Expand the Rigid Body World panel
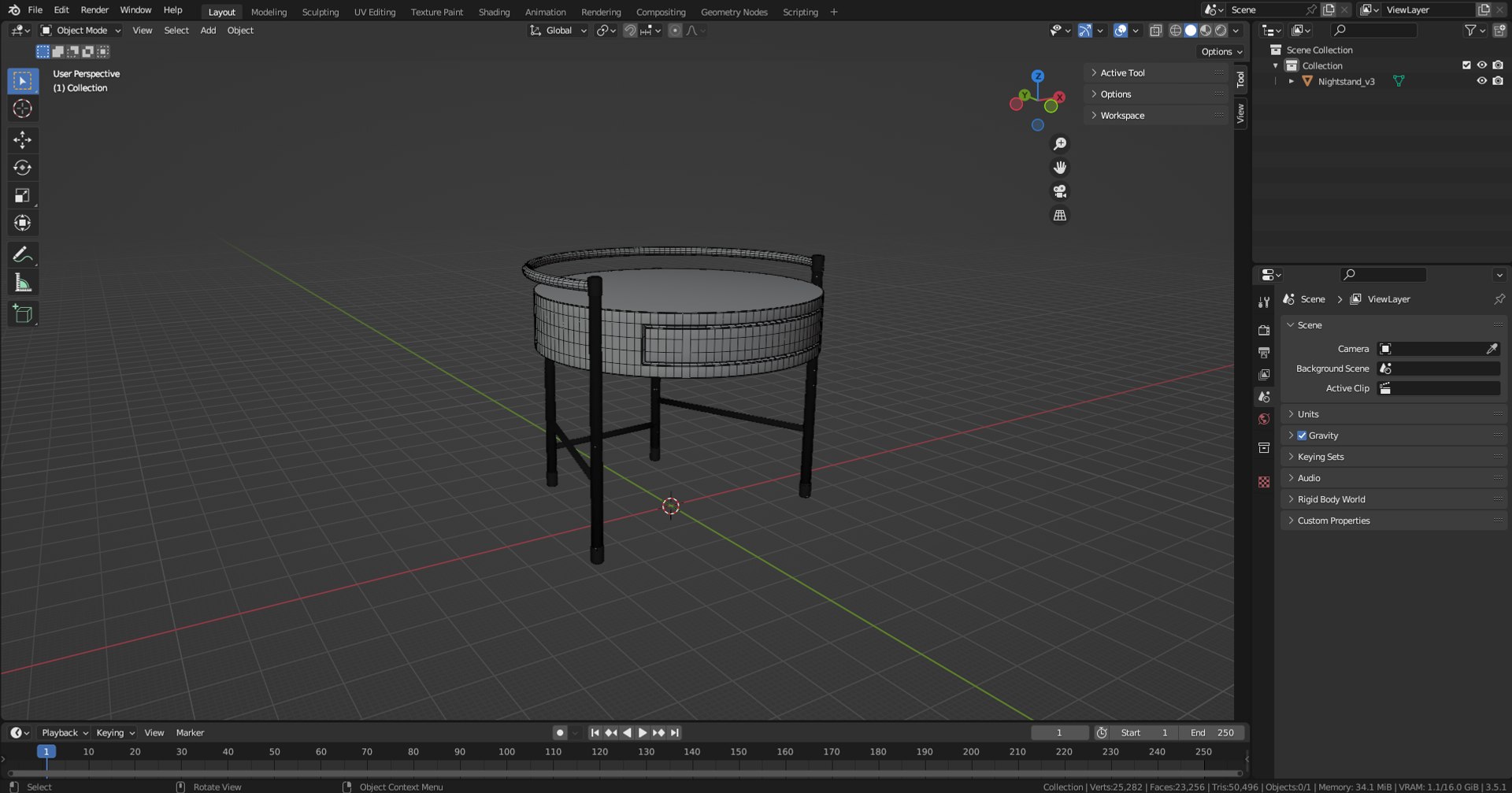This screenshot has width=1512, height=793. [x=1394, y=499]
